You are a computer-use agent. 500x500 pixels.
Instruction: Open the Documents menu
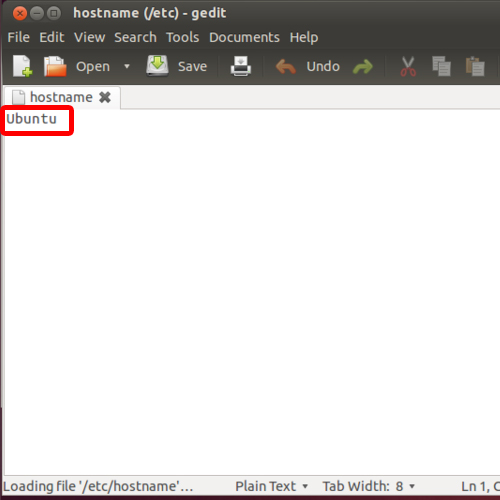click(x=244, y=37)
